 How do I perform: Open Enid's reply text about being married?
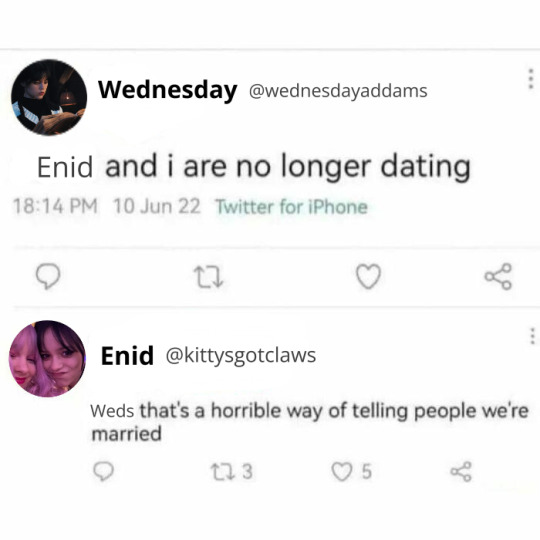pyautogui.click(x=309, y=422)
